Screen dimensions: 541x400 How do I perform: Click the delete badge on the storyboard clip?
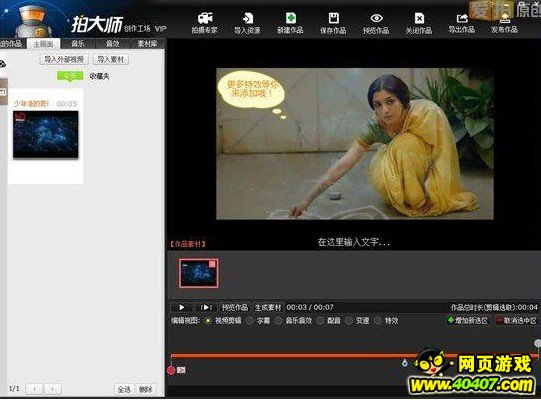pos(213,264)
